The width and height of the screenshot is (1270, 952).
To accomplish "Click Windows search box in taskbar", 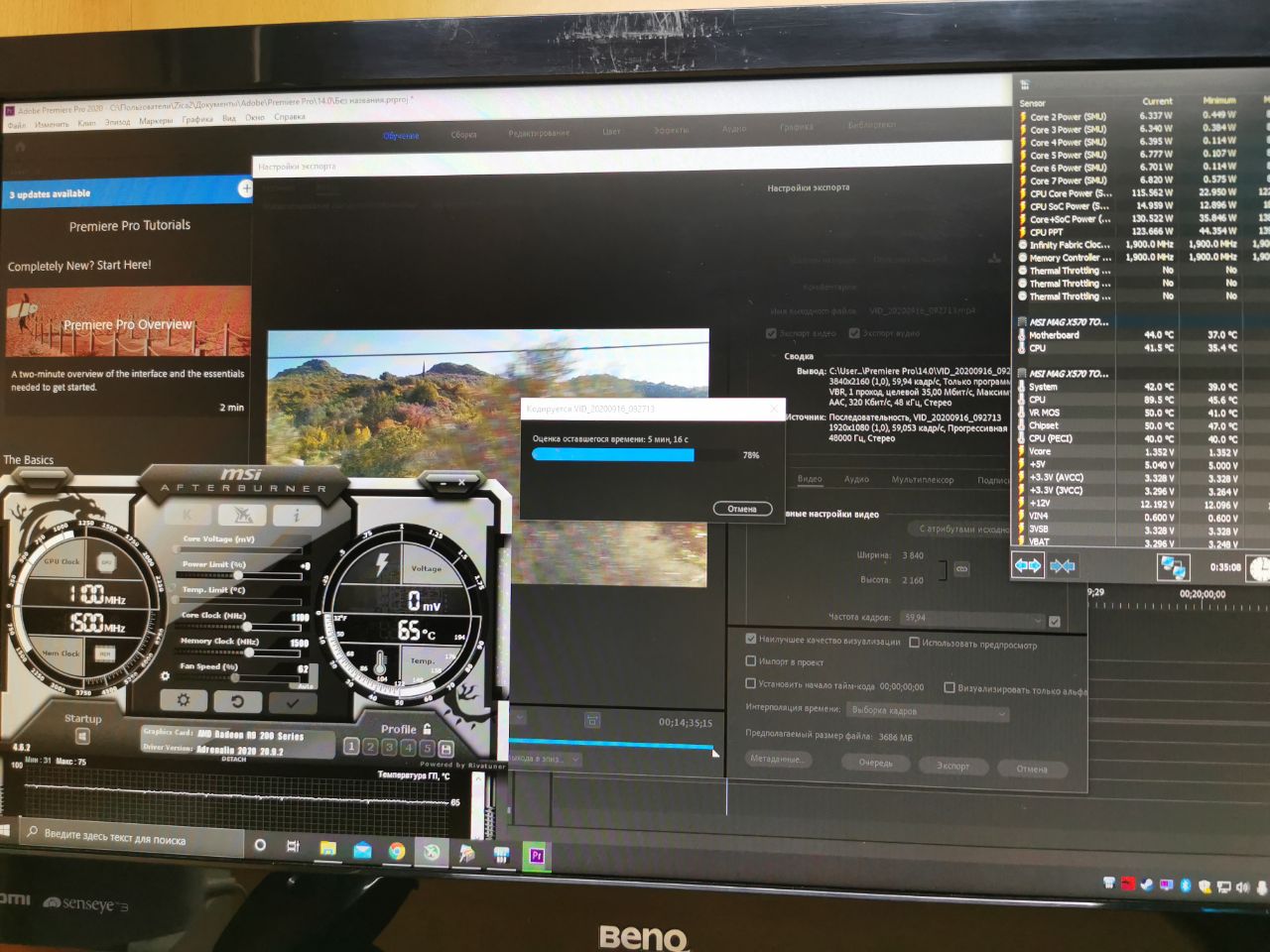I will tap(132, 839).
